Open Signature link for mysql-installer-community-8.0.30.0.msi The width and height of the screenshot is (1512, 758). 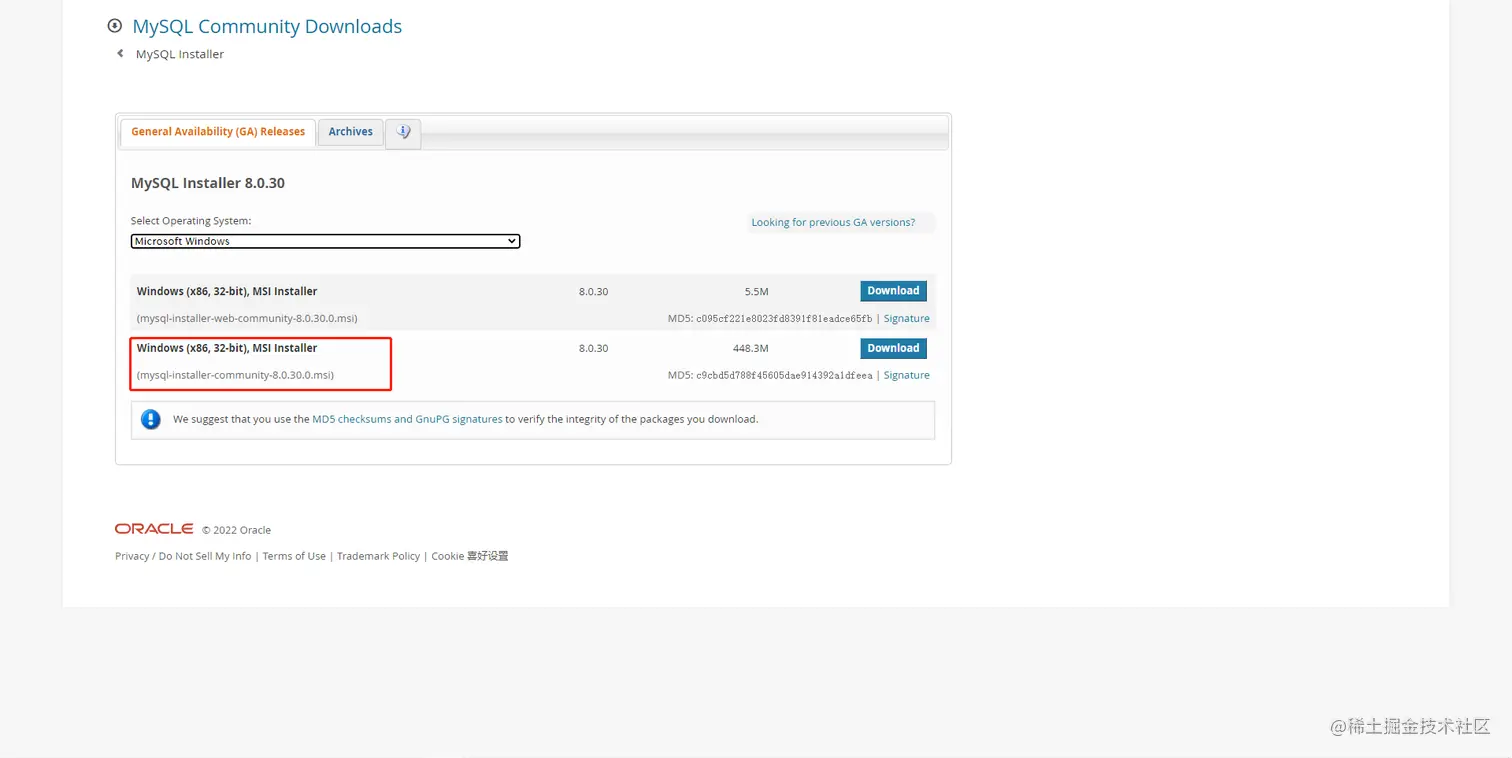(x=907, y=375)
